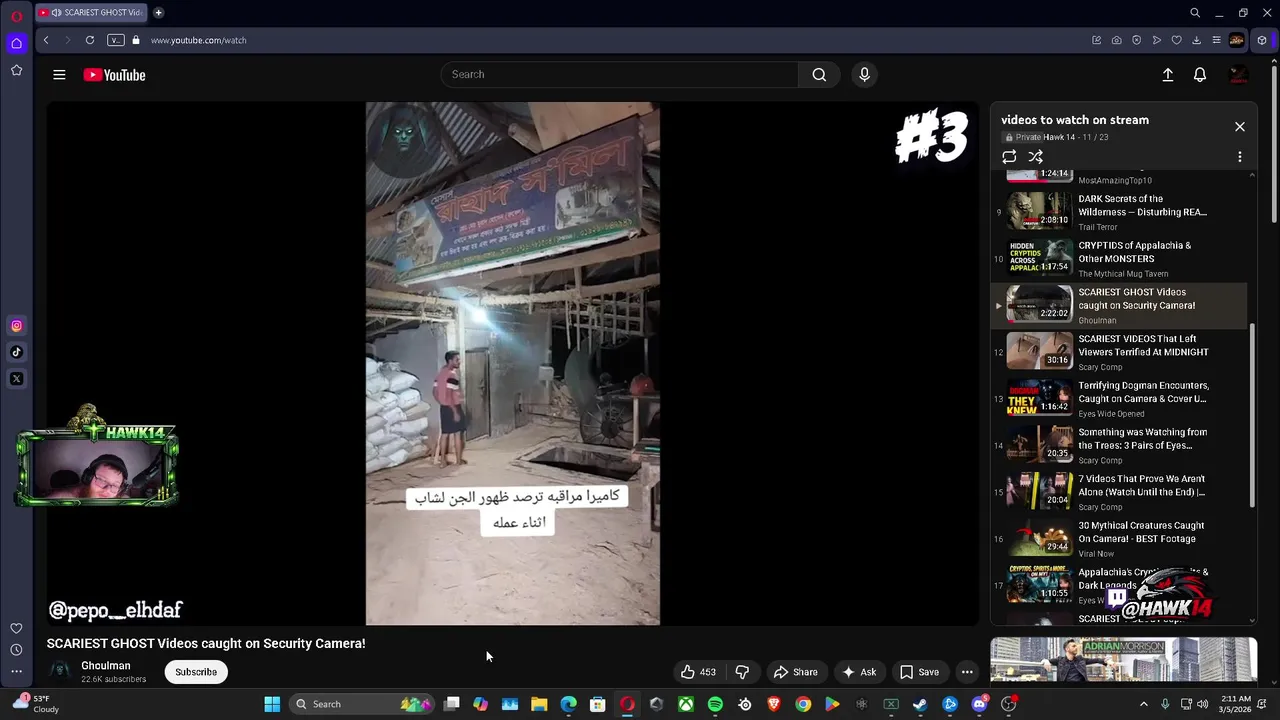
Task: Like the video with 453 likes
Action: (x=698, y=672)
